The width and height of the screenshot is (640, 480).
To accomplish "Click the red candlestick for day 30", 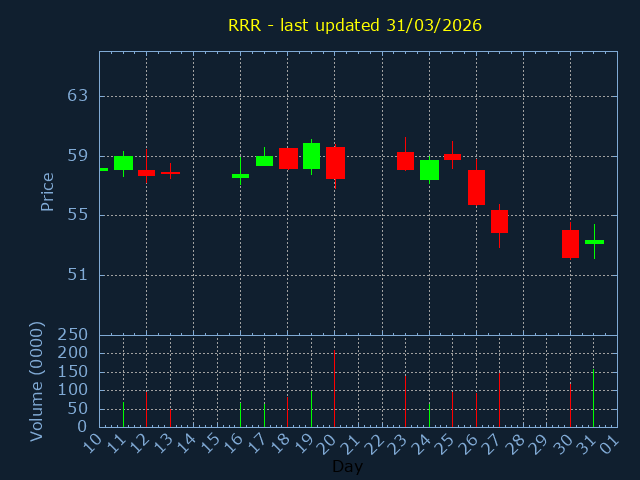I will point(570,243).
